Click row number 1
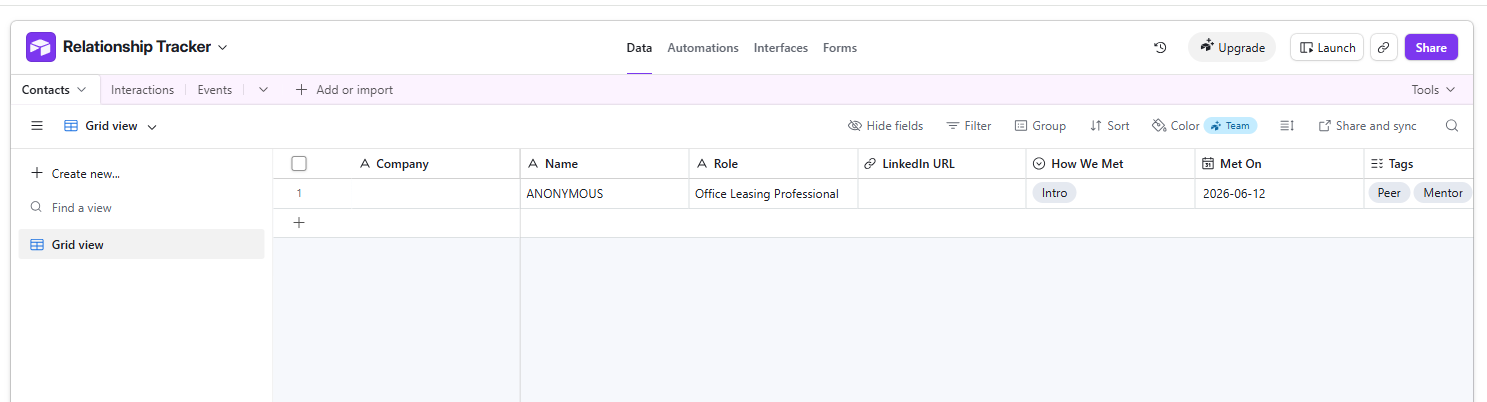 (299, 194)
